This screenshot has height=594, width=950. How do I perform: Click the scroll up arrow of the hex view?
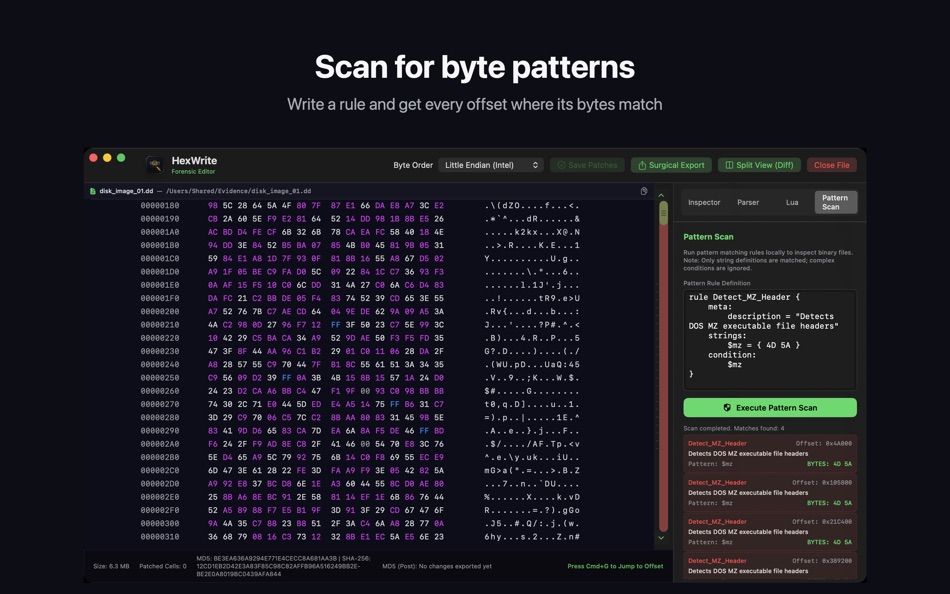(x=662, y=195)
